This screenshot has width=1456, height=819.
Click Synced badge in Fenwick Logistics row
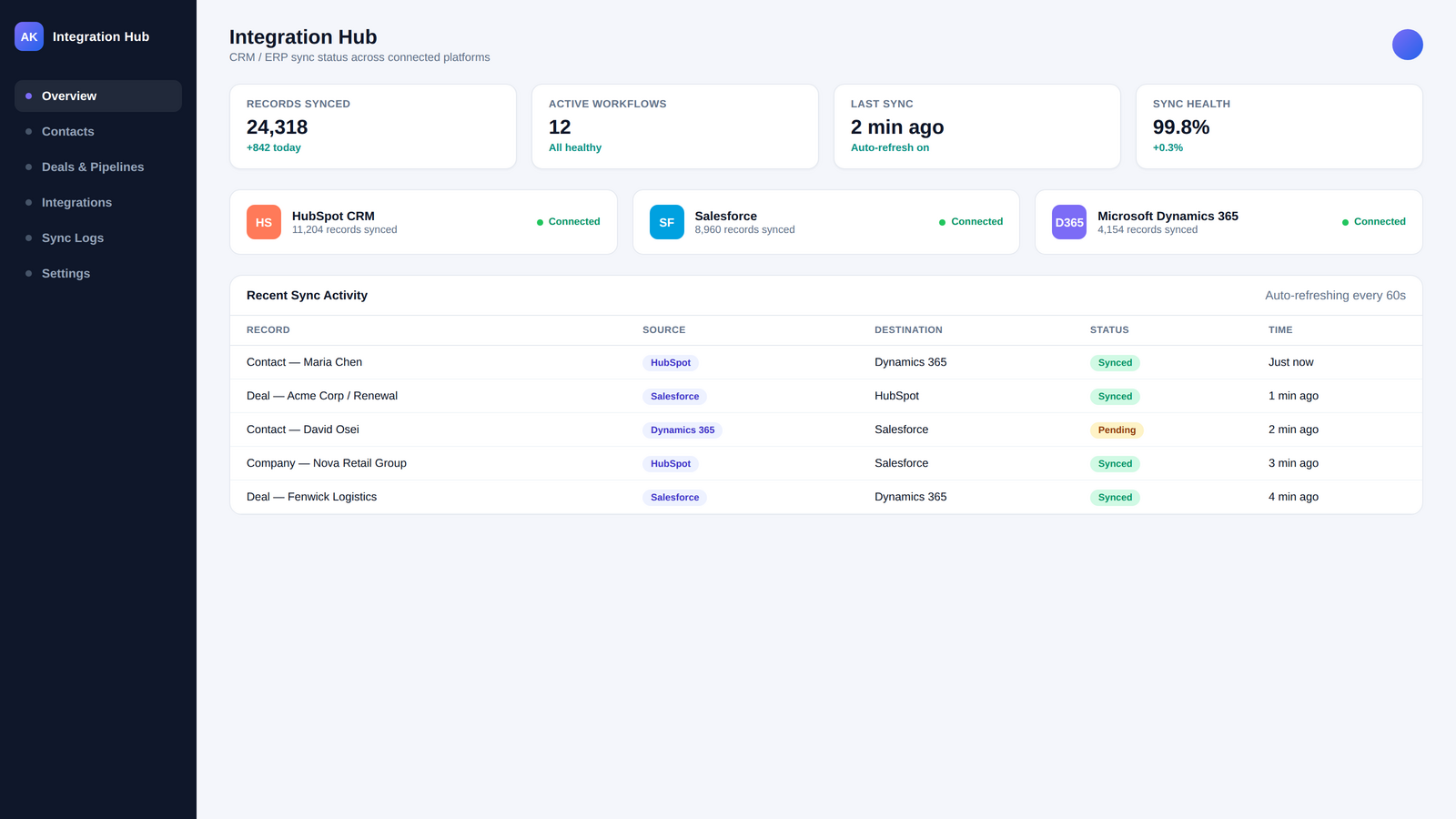coord(1115,498)
